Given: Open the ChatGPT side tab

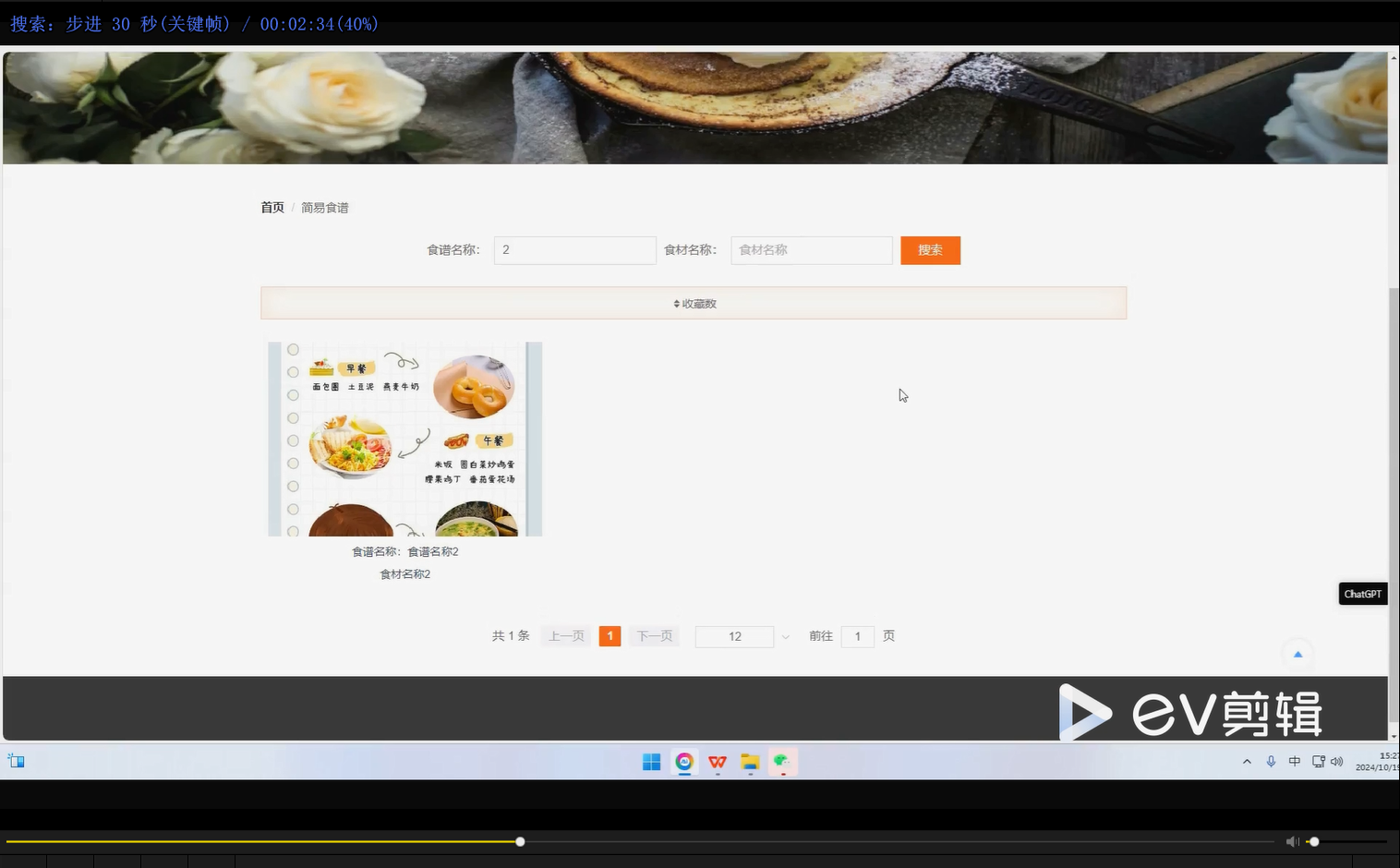Looking at the screenshot, I should (x=1362, y=594).
